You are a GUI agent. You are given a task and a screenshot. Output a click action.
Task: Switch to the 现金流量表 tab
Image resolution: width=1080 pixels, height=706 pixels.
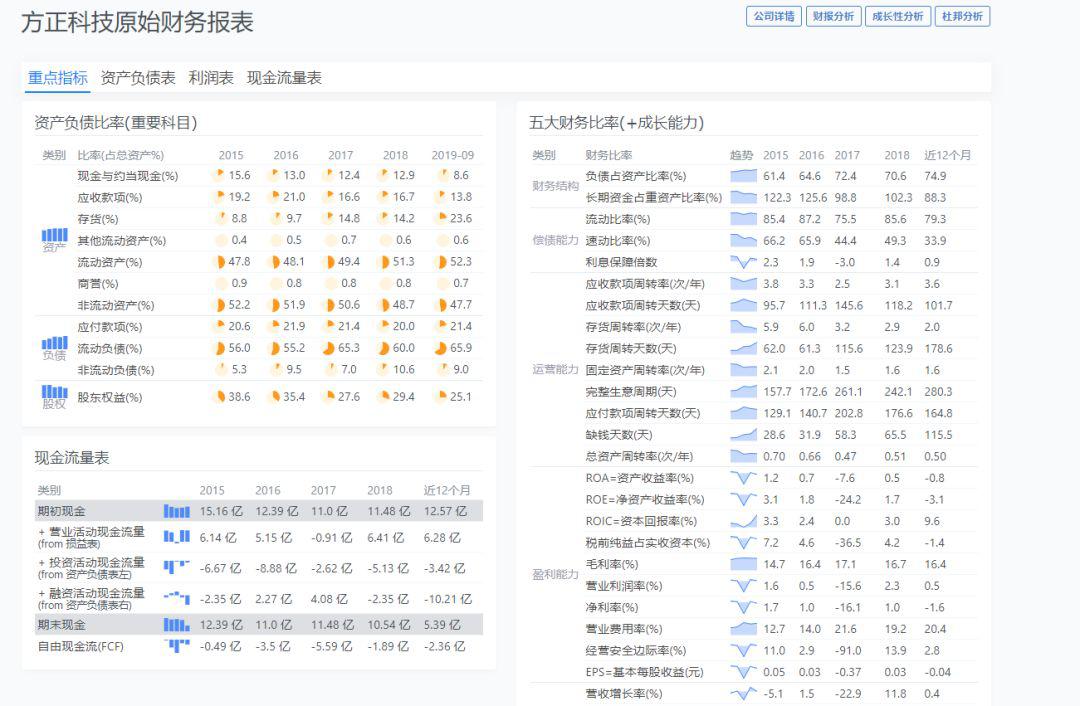click(284, 78)
